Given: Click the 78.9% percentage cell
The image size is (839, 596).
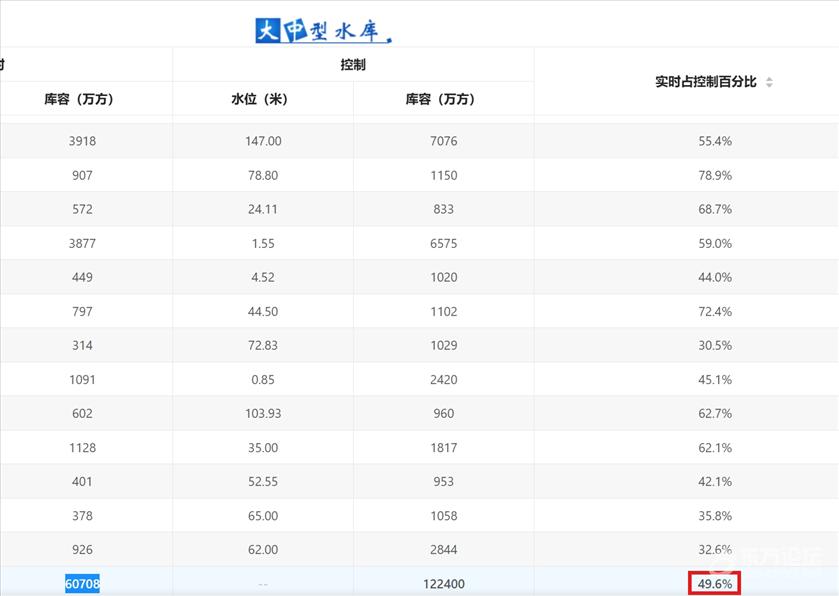Looking at the screenshot, I should click(x=715, y=175).
